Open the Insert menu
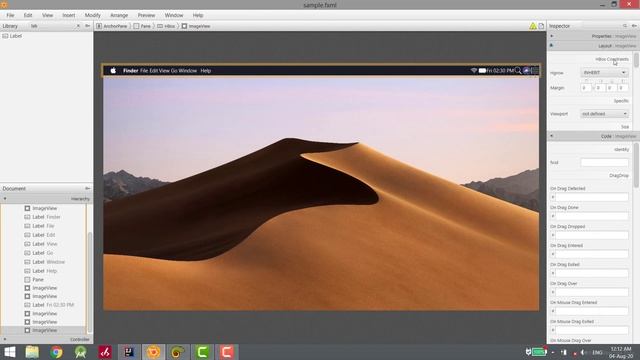Image resolution: width=640 pixels, height=360 pixels. pyautogui.click(x=69, y=15)
